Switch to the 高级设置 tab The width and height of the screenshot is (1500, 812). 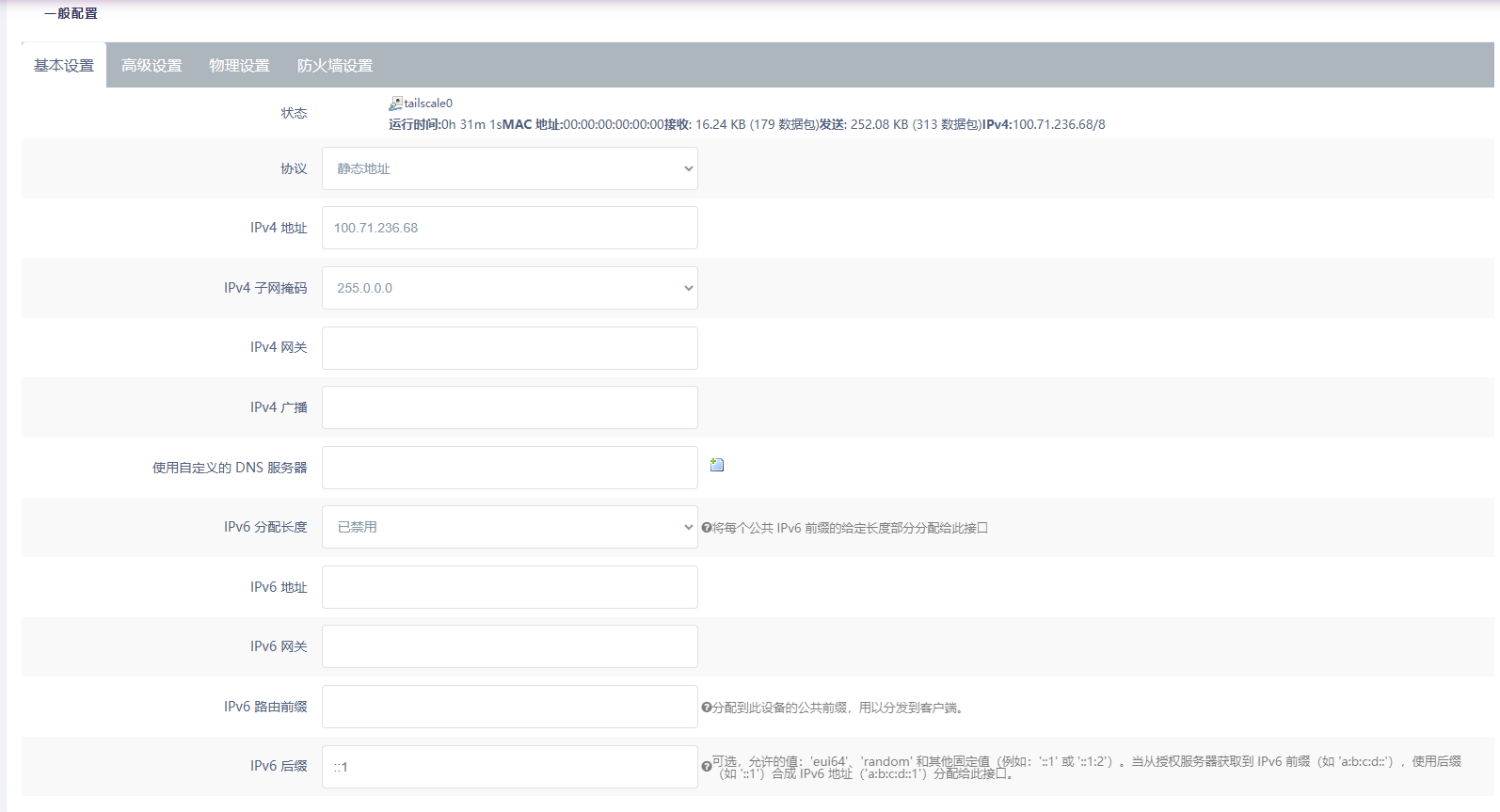pyautogui.click(x=152, y=66)
